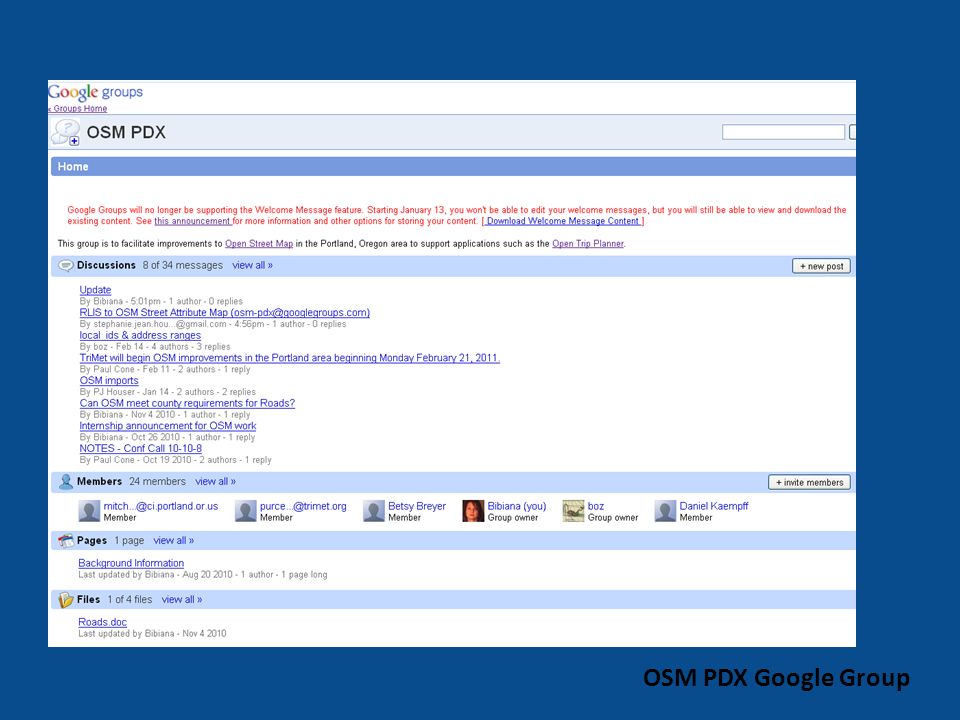
Task: Open the Update discussion
Action: pos(96,290)
